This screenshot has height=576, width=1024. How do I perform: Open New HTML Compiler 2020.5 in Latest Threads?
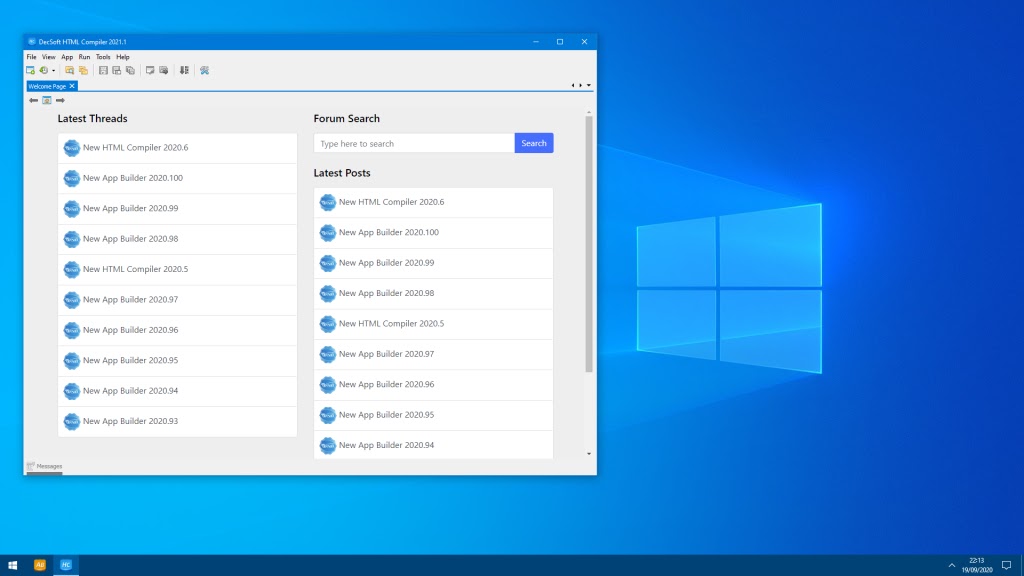click(x=177, y=269)
